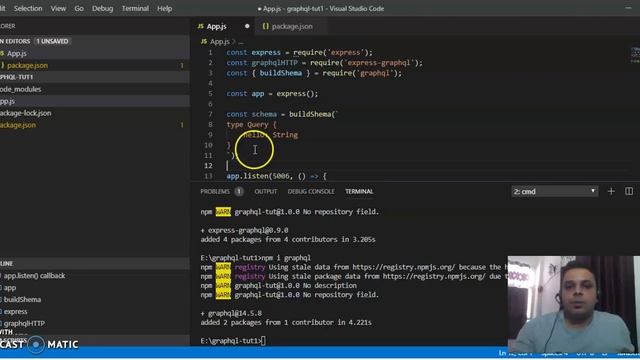Screen dimensions: 640x360
Task: Click the braces icon on package.json tab
Action: coord(265,26)
